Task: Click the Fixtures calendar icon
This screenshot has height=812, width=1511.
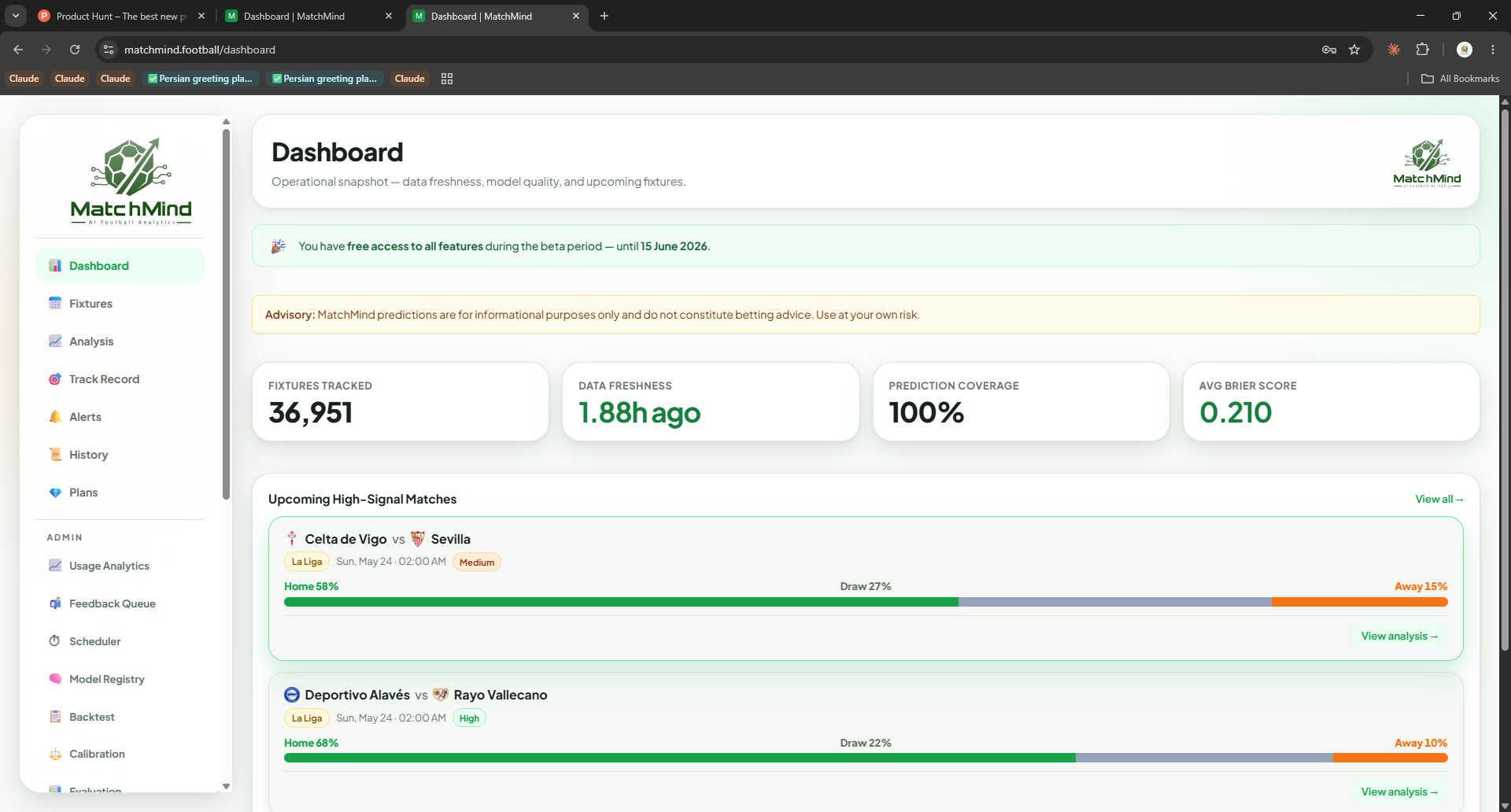Action: pos(55,304)
